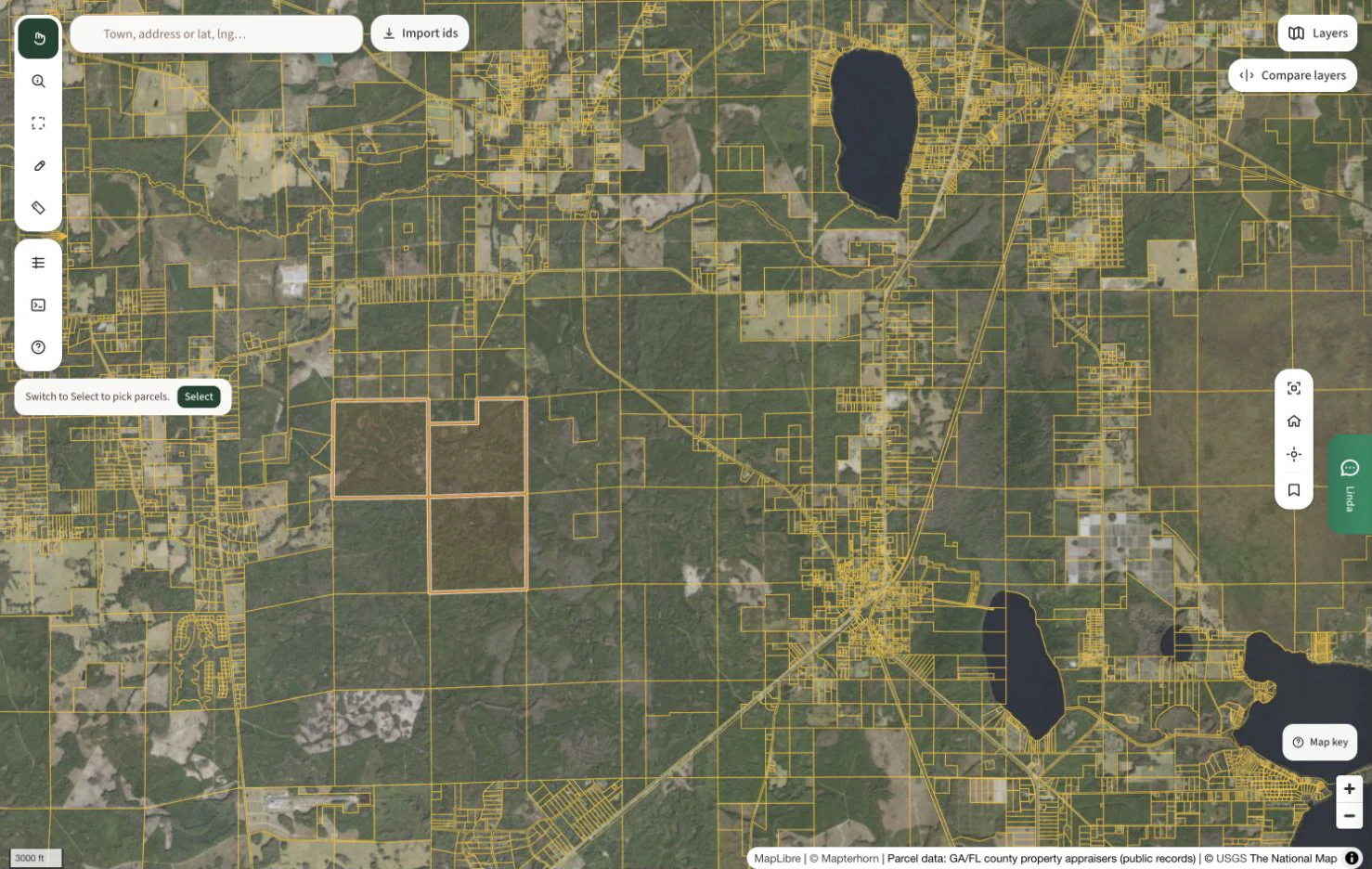Click the green Select button
This screenshot has height=869, width=1372.
pyautogui.click(x=199, y=396)
